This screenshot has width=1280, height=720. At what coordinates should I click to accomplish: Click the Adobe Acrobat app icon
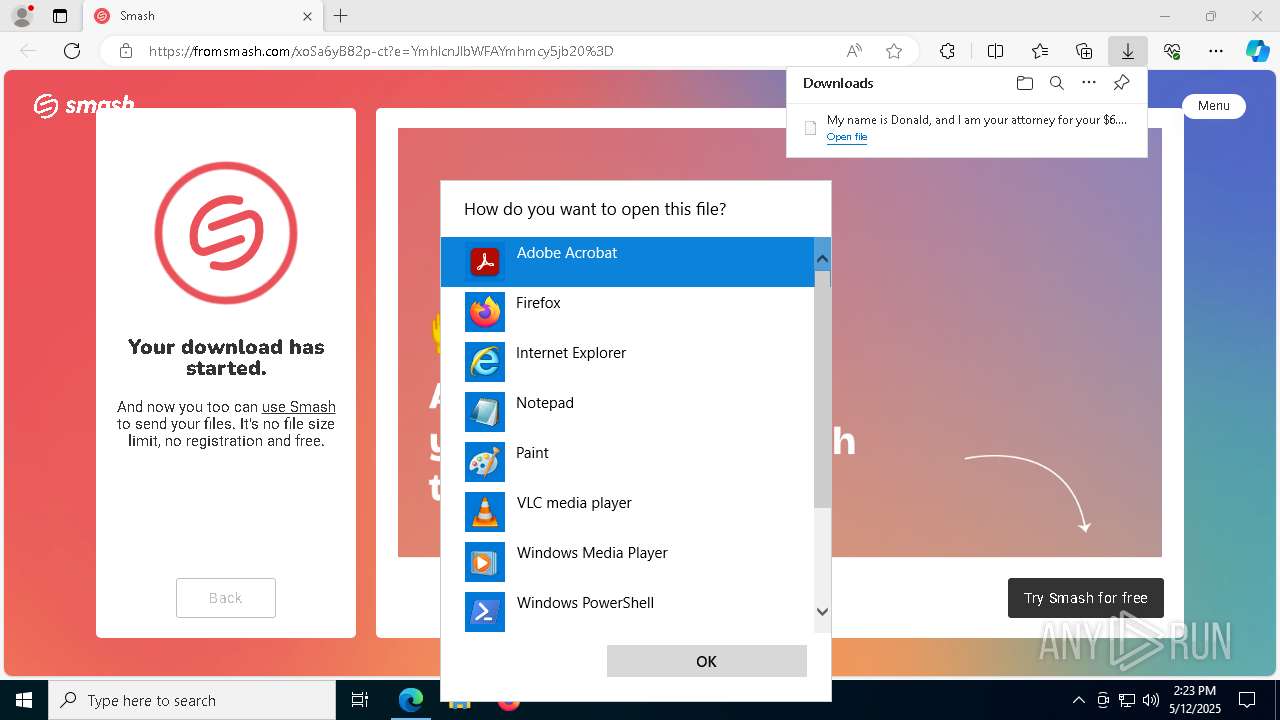tap(485, 262)
